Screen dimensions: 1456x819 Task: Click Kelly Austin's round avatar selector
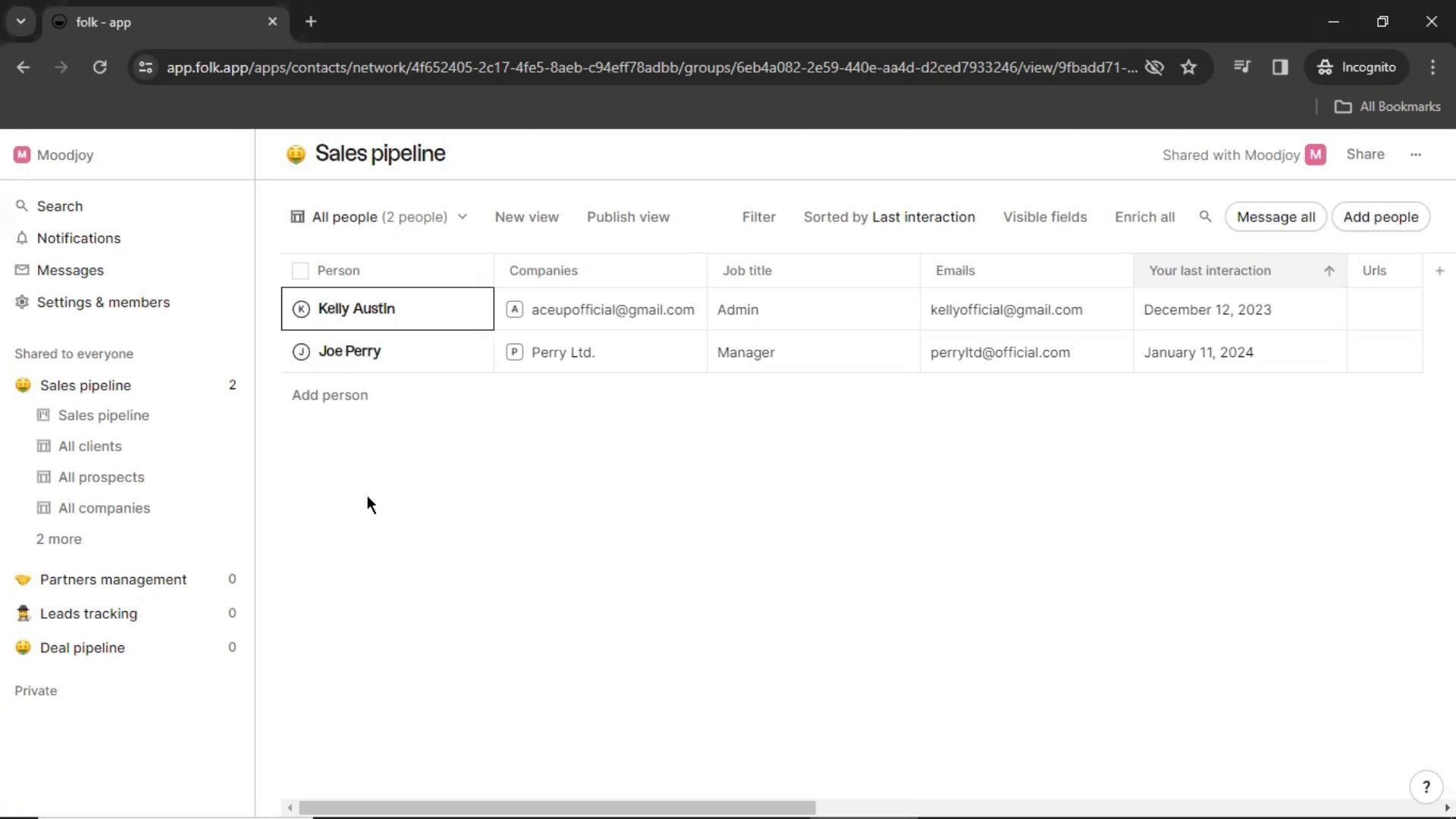tap(301, 309)
